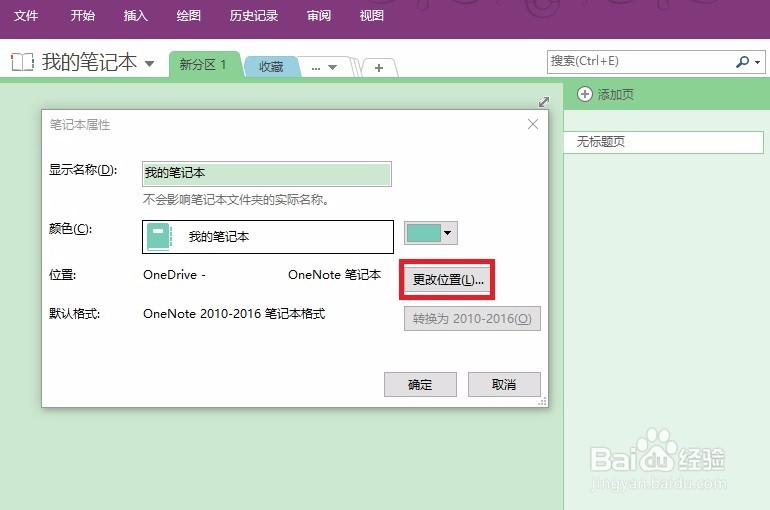The height and width of the screenshot is (510, 770).
Task: Open the search scope dropdown arrow
Action: [x=757, y=62]
